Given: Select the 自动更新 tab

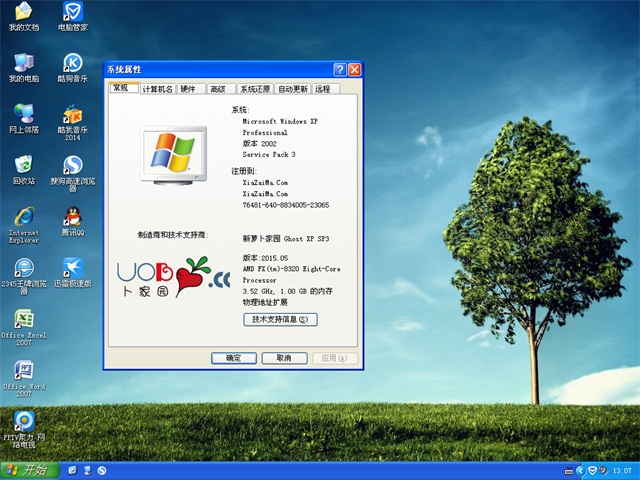Looking at the screenshot, I should [x=293, y=89].
